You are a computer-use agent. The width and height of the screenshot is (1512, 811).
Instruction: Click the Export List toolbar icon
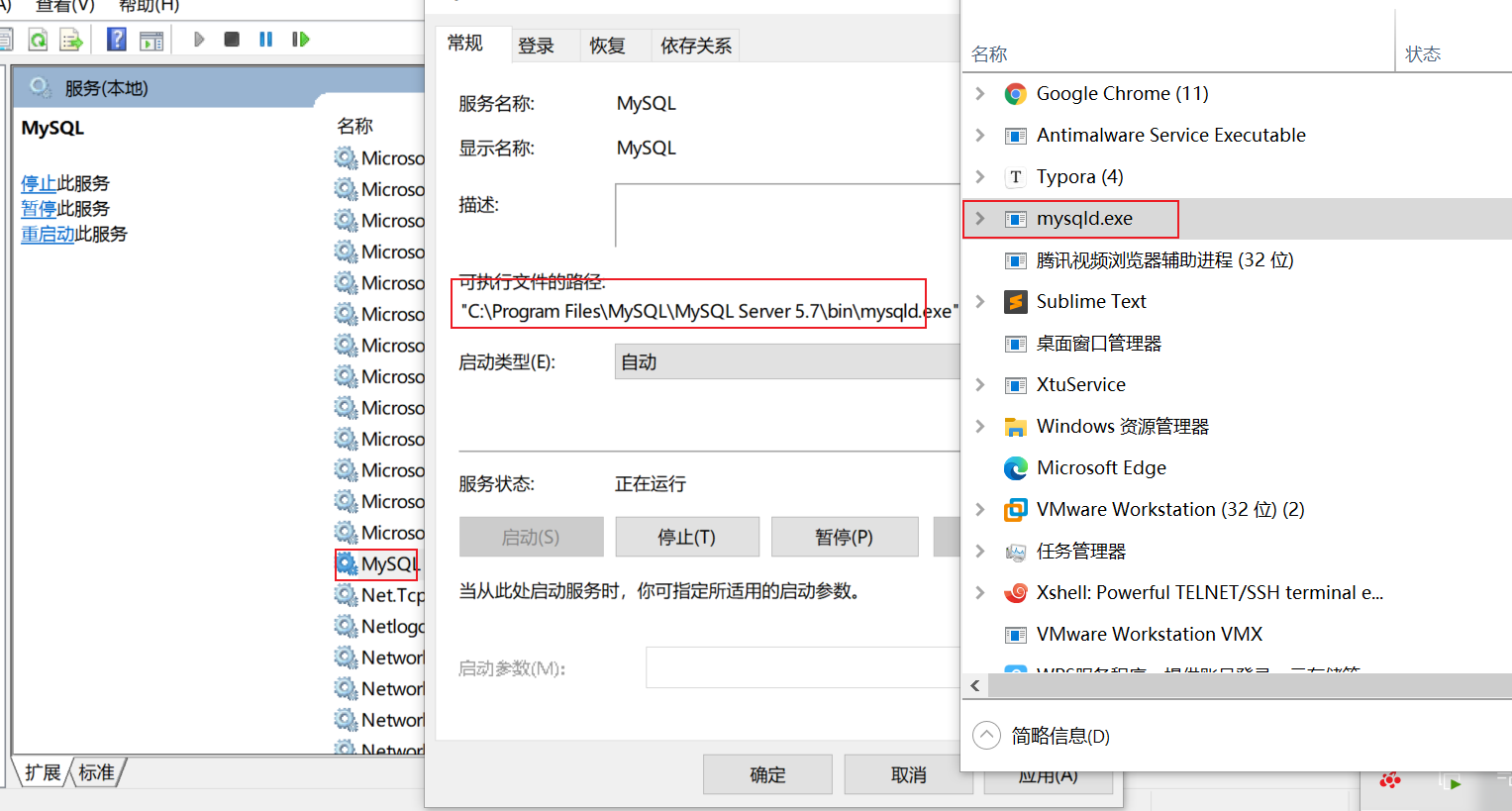(x=71, y=40)
